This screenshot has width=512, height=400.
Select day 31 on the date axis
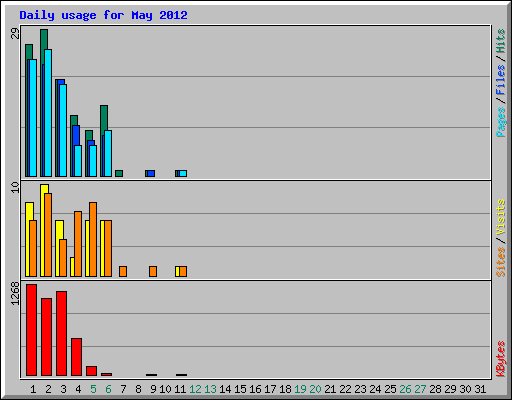[480, 389]
